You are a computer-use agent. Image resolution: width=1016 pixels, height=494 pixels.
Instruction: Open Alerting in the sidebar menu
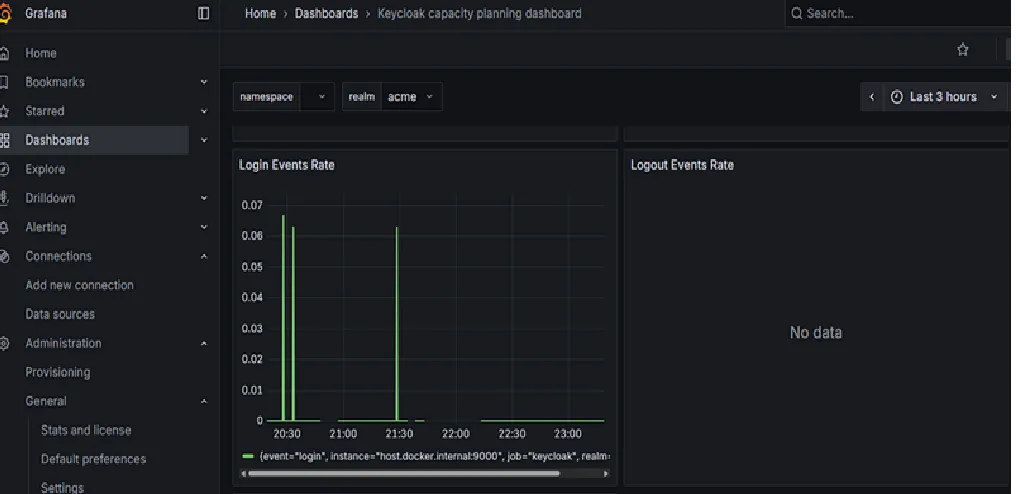click(x=45, y=228)
